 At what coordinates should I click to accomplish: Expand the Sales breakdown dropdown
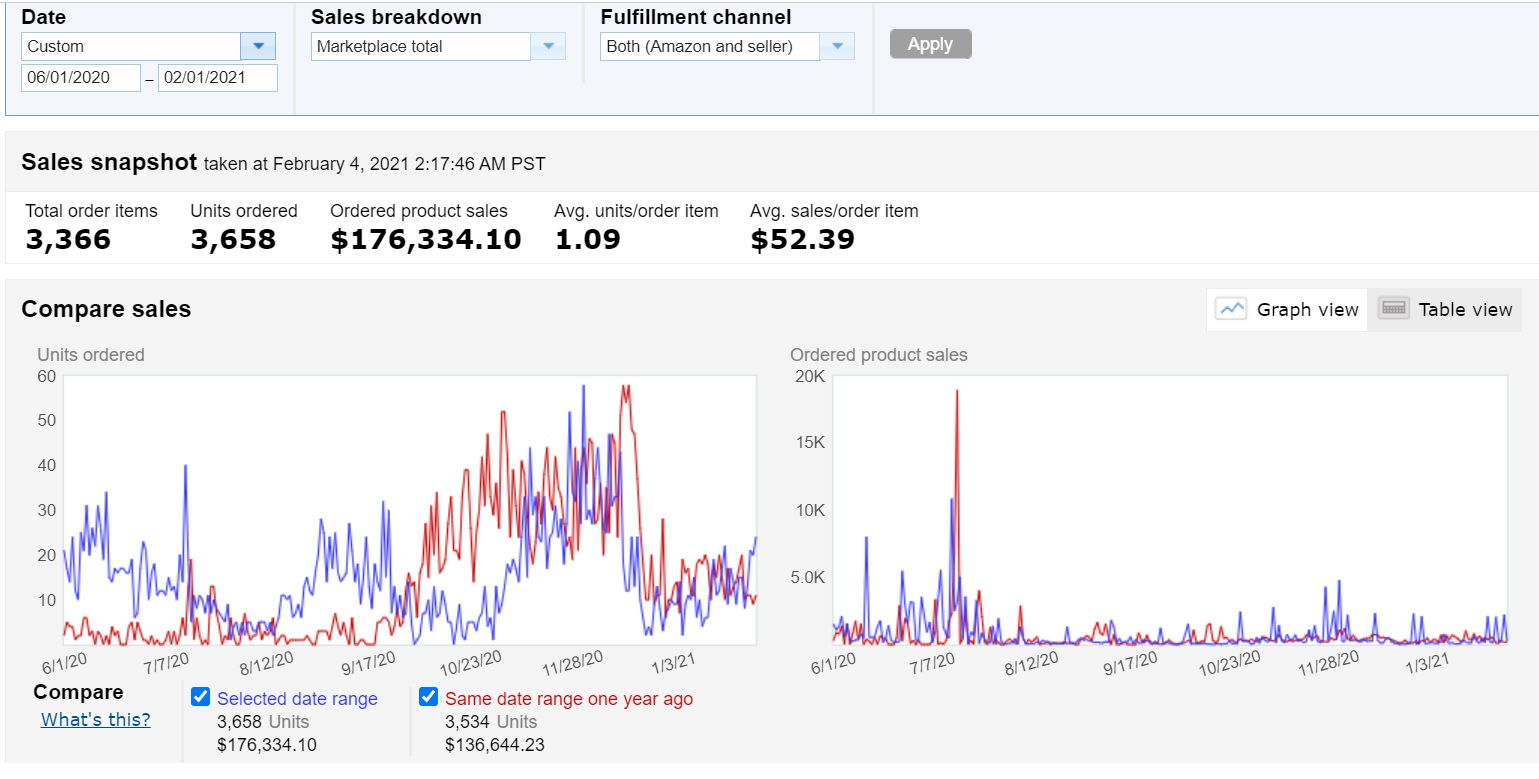pos(547,46)
